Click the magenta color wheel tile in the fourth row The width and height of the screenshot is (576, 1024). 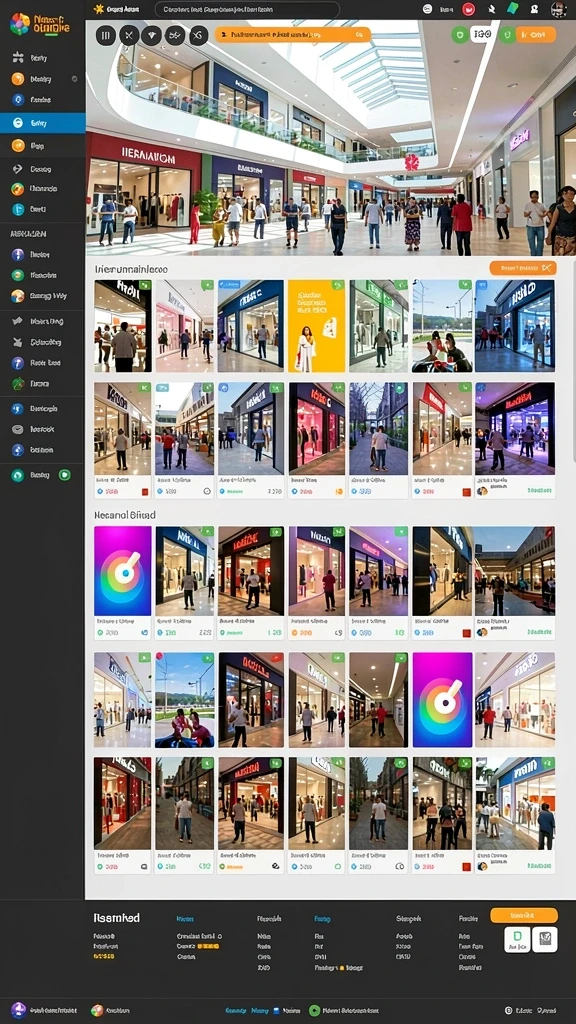point(442,699)
